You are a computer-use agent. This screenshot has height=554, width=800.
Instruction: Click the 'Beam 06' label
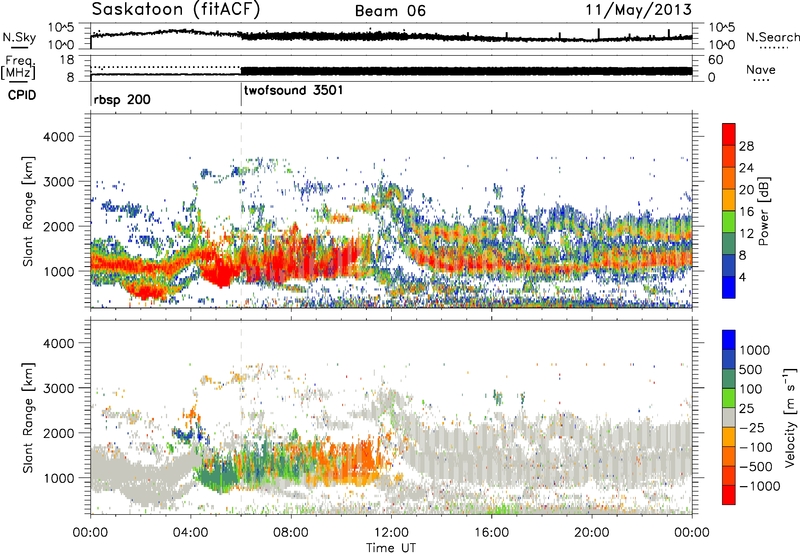click(390, 11)
